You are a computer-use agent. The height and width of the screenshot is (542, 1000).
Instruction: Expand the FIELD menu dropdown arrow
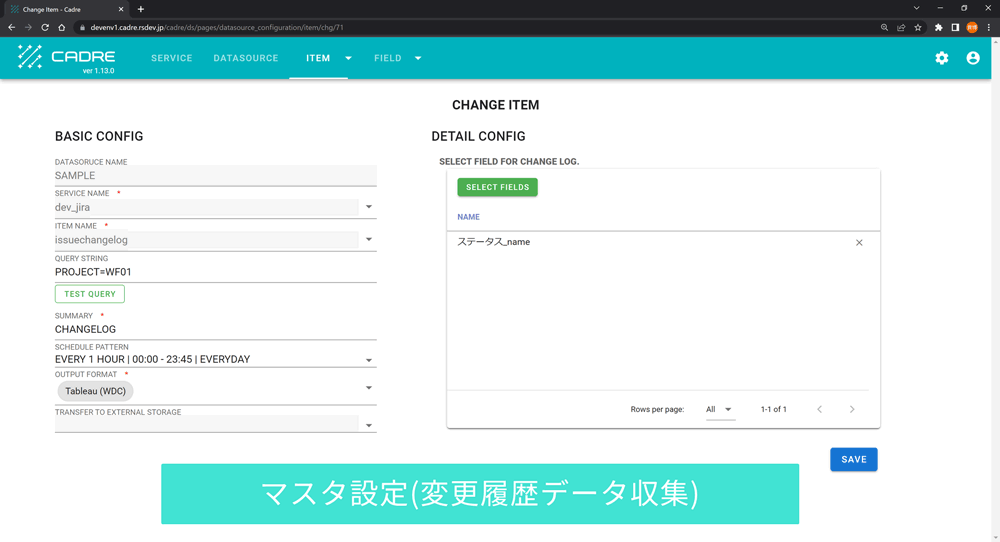(x=418, y=58)
